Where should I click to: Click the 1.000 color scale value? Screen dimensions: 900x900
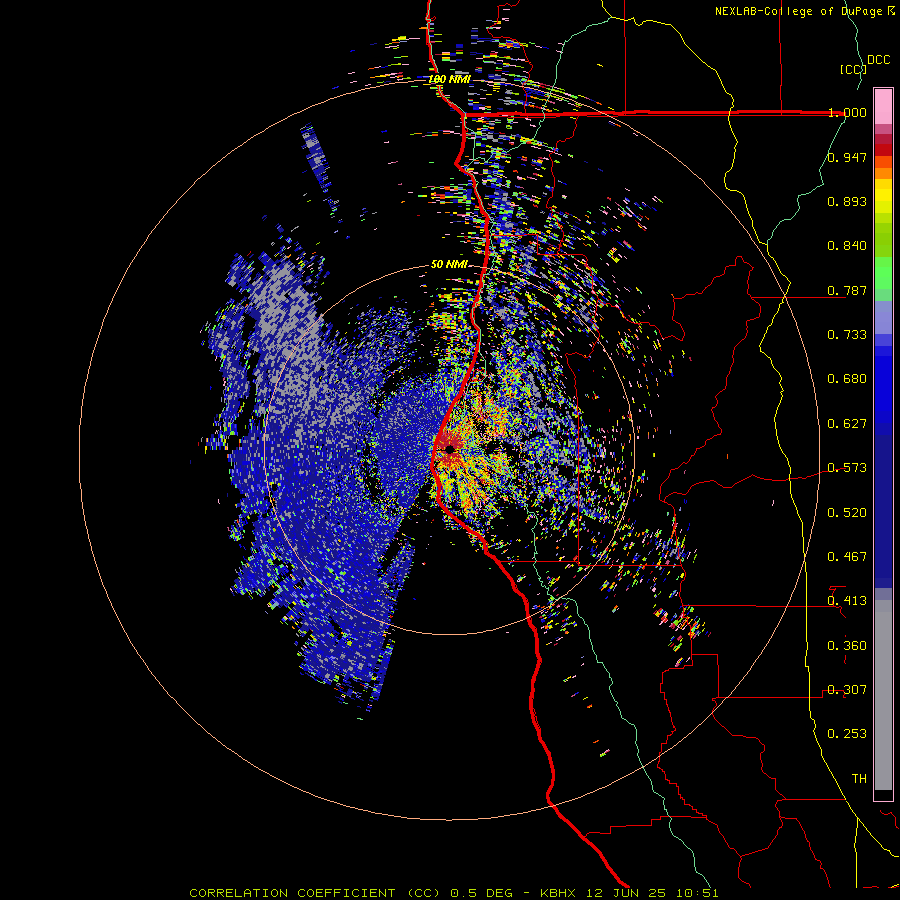coord(847,112)
